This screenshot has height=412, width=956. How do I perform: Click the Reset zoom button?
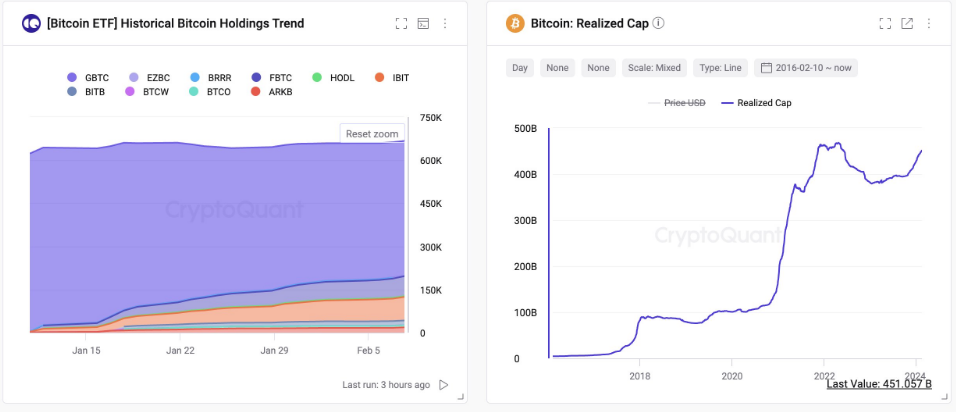click(372, 133)
